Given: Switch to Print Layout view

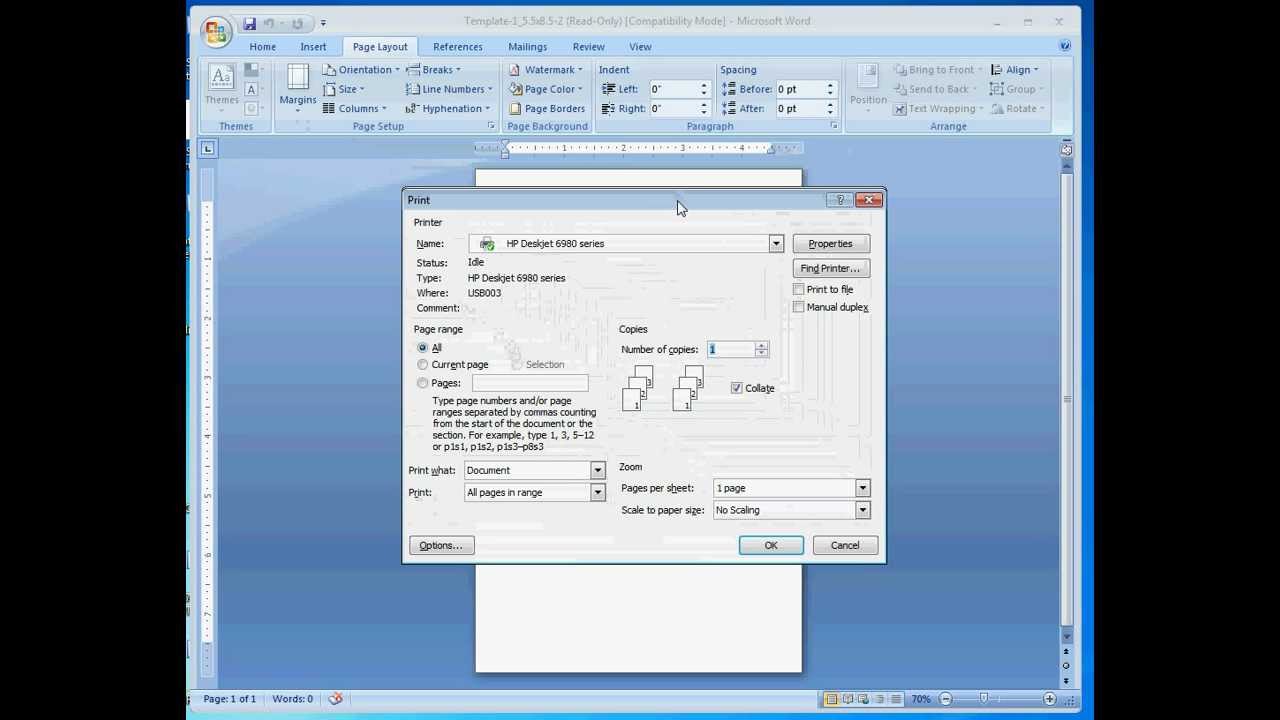Looking at the screenshot, I should [x=831, y=699].
